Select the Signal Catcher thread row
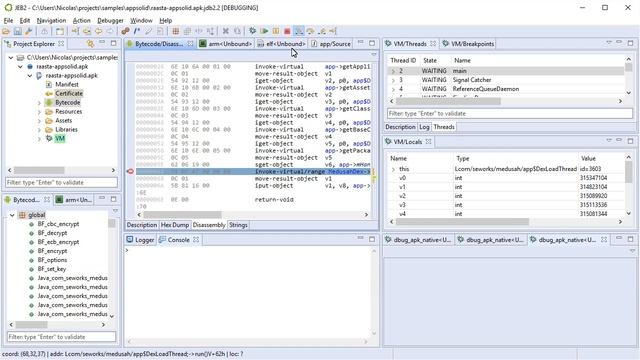Viewport: 640px width, 360px height. pos(506,80)
